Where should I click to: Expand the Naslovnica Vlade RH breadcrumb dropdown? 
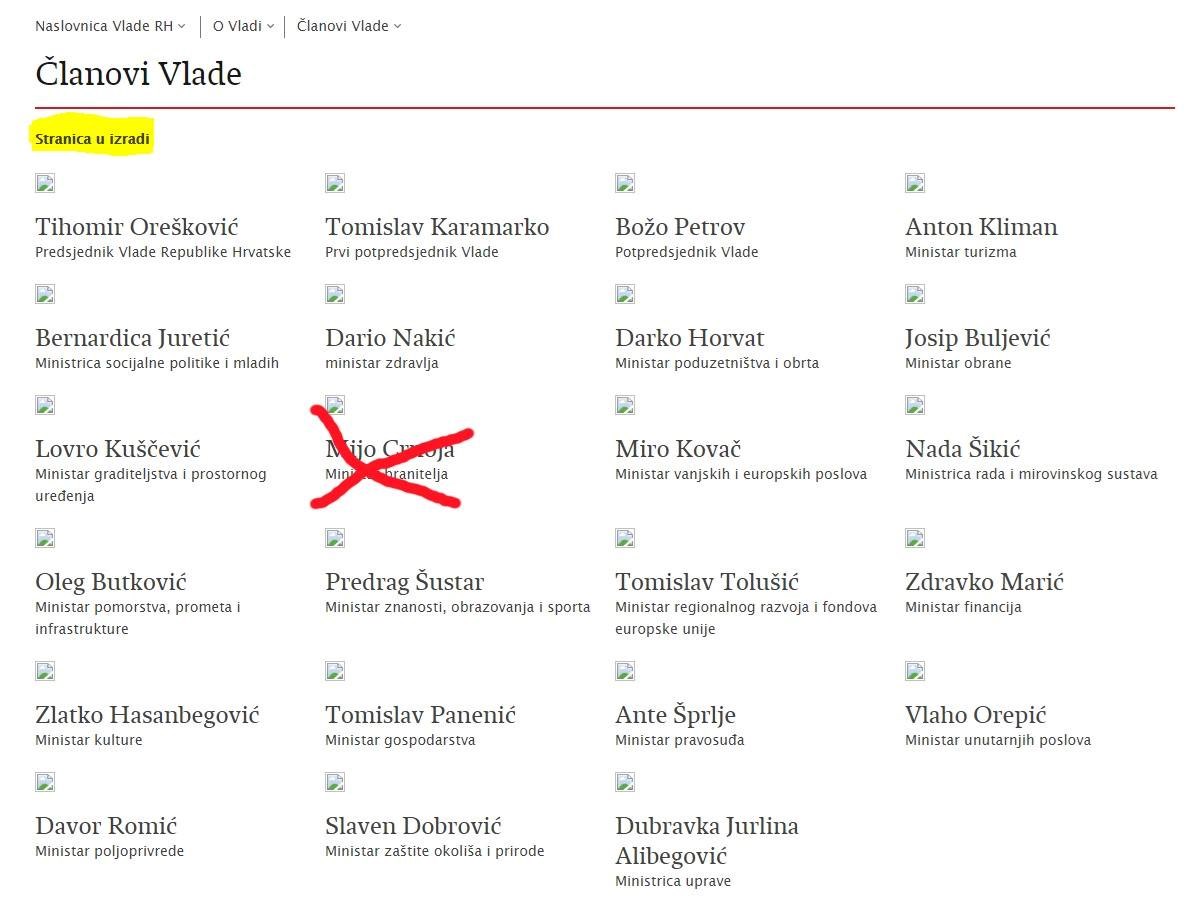110,26
